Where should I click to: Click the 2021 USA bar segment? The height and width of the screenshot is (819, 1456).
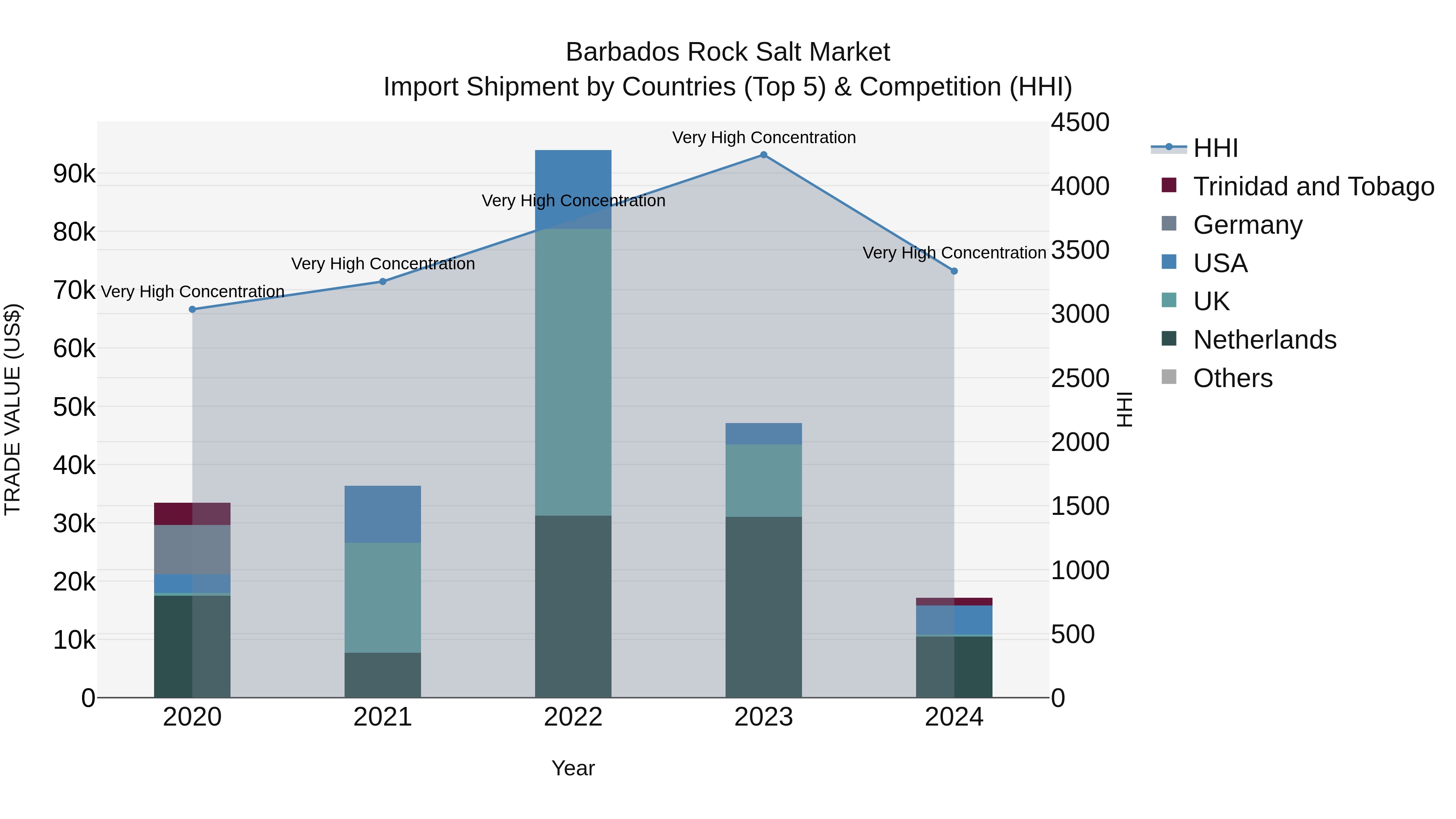click(x=383, y=514)
